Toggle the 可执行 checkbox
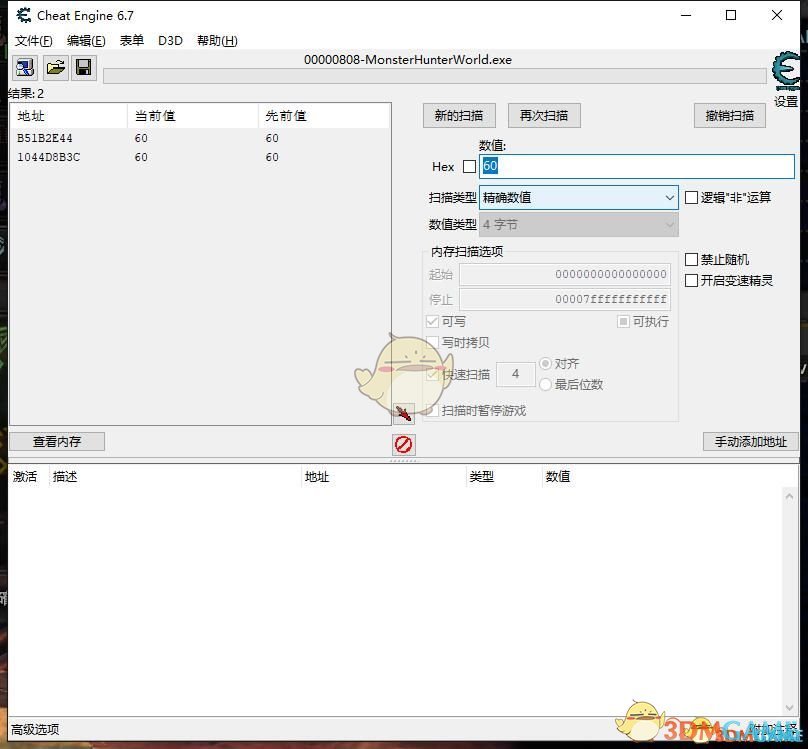This screenshot has width=808, height=749. 623,322
